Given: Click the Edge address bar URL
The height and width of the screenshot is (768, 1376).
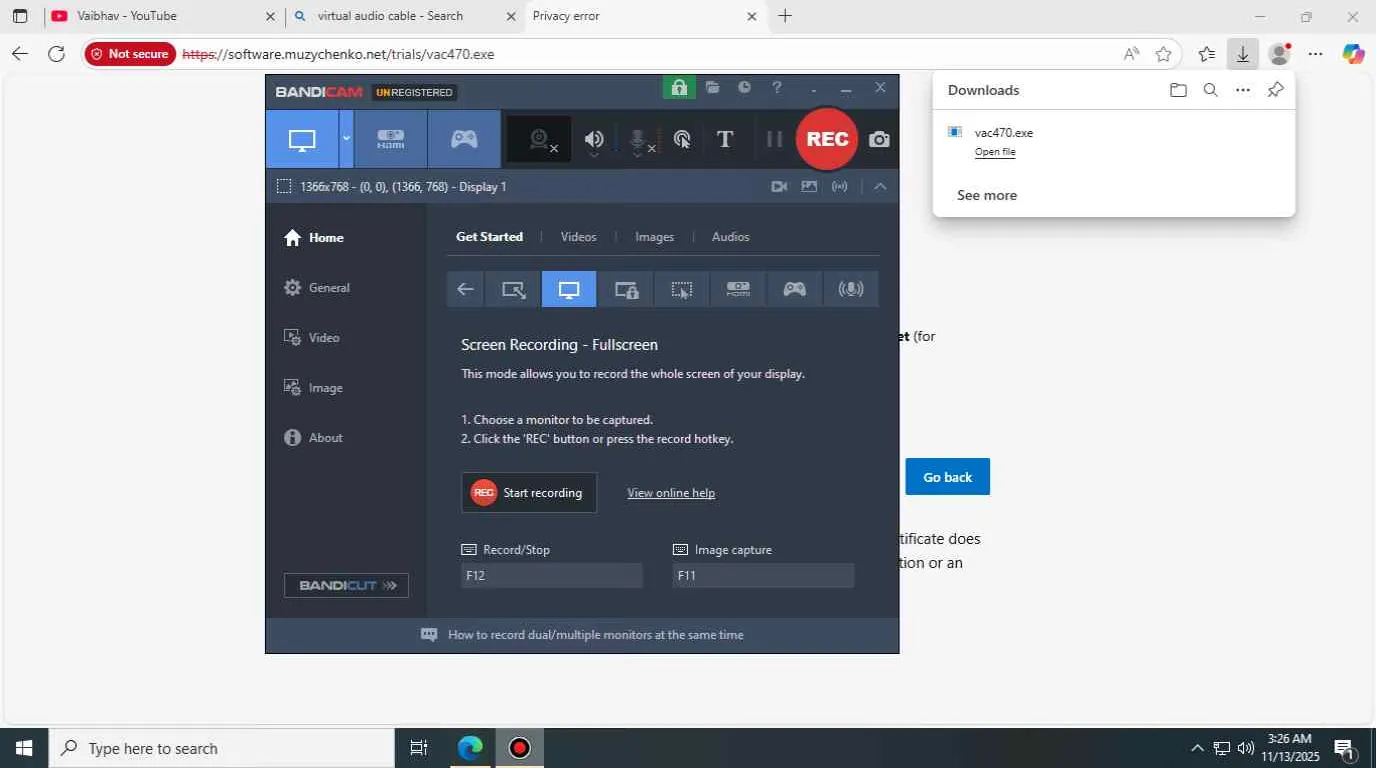Looking at the screenshot, I should [x=338, y=54].
